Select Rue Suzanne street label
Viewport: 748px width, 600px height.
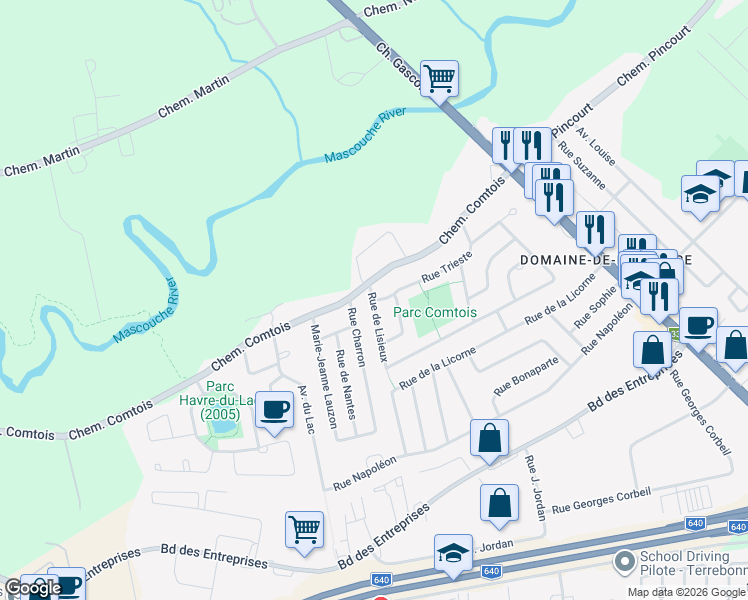pos(582,165)
